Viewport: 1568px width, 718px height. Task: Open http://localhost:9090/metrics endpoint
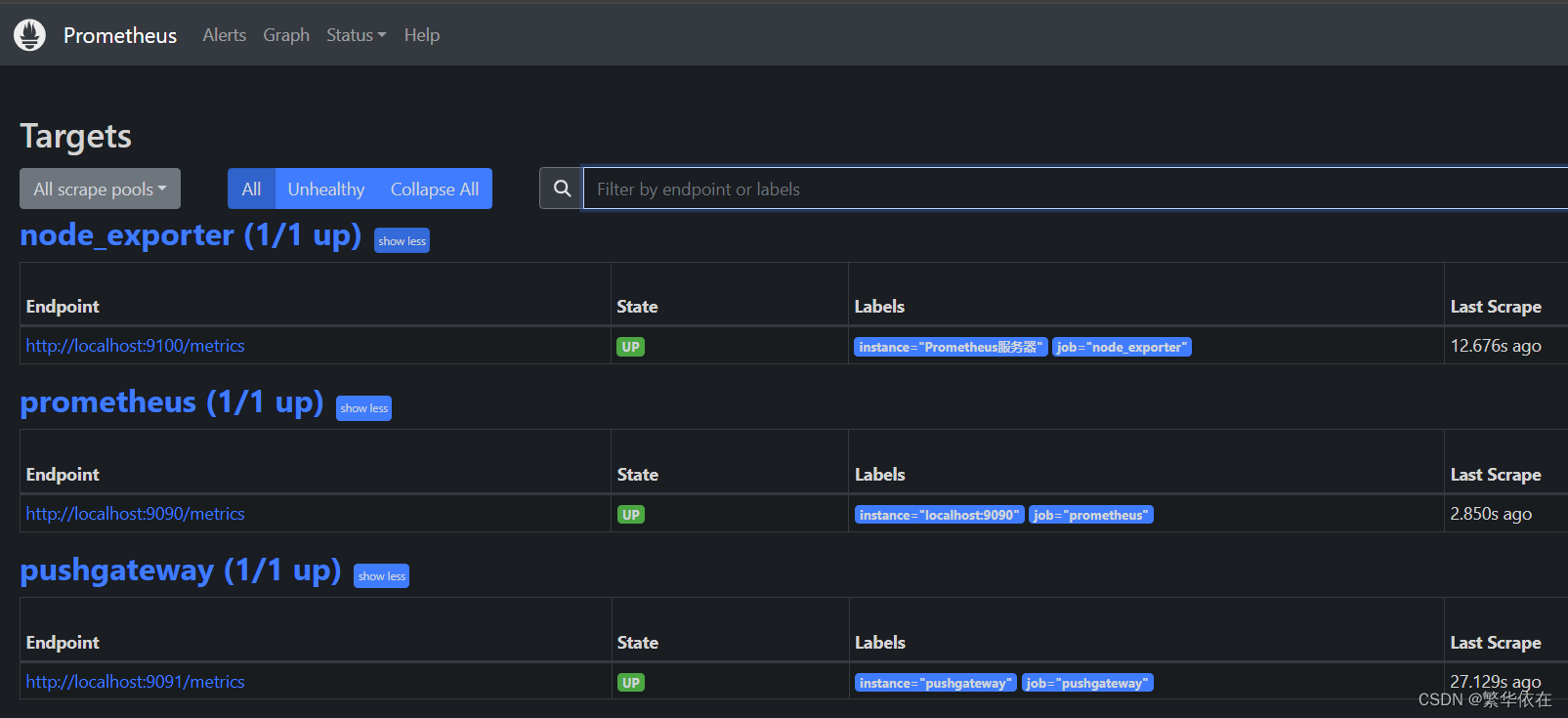point(136,514)
